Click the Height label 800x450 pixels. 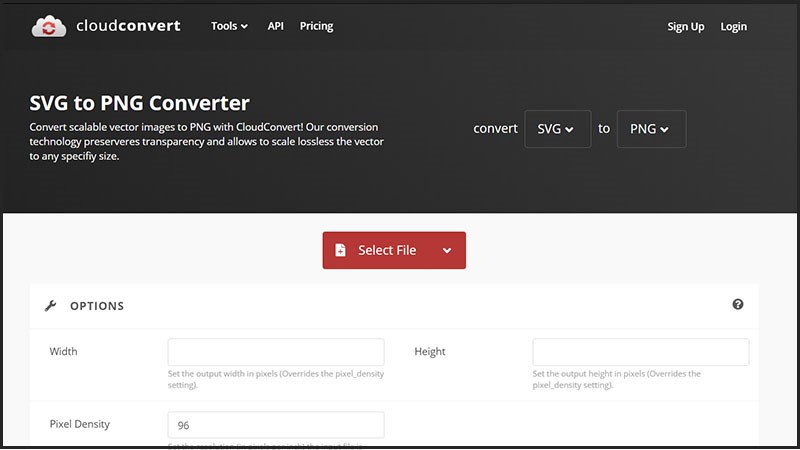click(430, 352)
